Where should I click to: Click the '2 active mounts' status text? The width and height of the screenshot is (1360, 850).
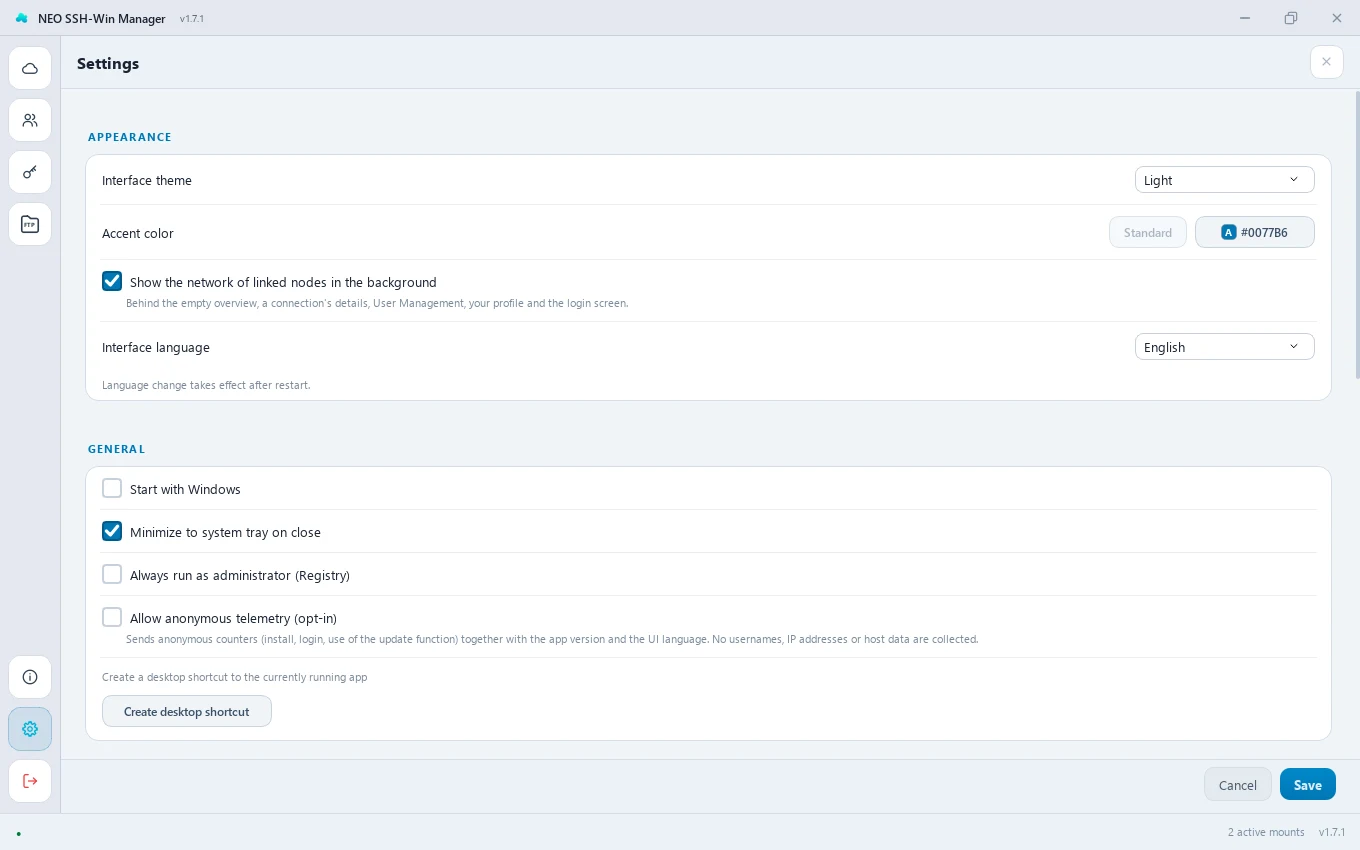click(1266, 832)
